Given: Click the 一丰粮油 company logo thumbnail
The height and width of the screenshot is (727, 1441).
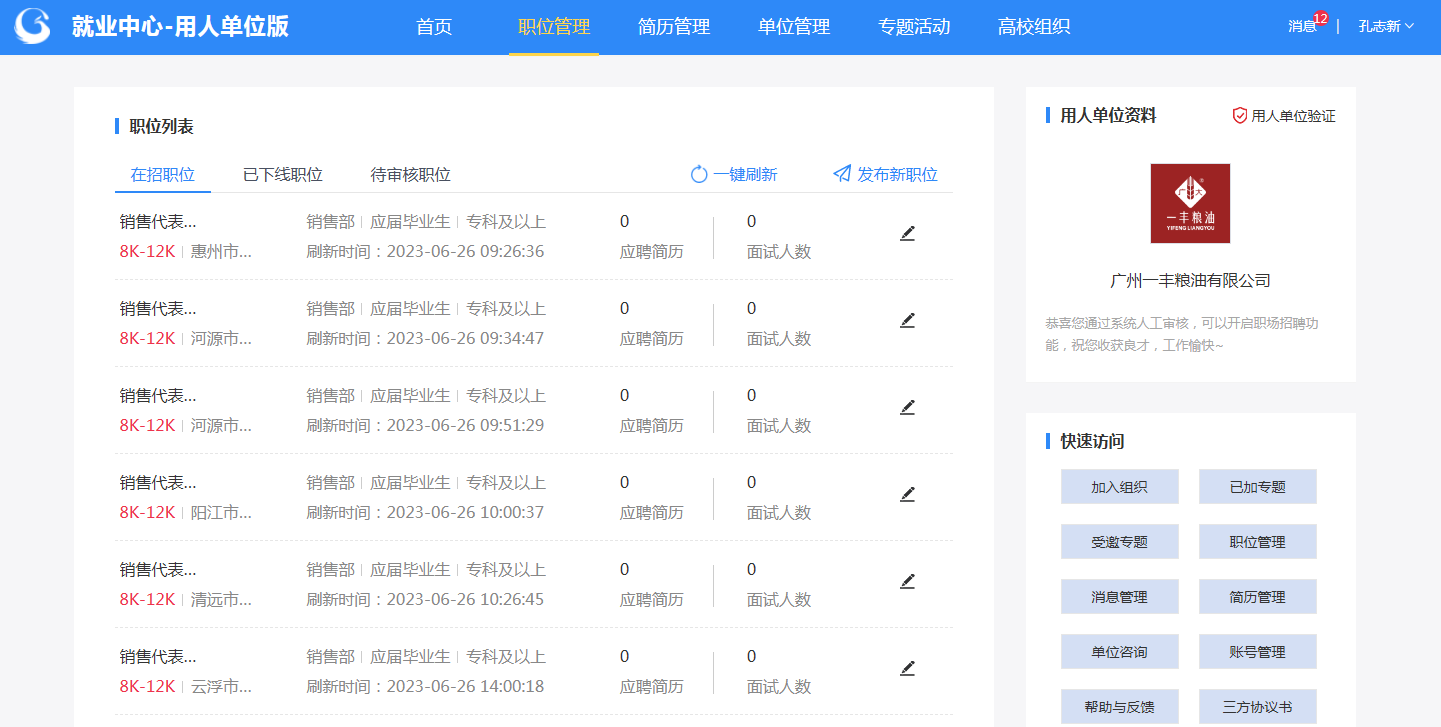Looking at the screenshot, I should [x=1190, y=204].
